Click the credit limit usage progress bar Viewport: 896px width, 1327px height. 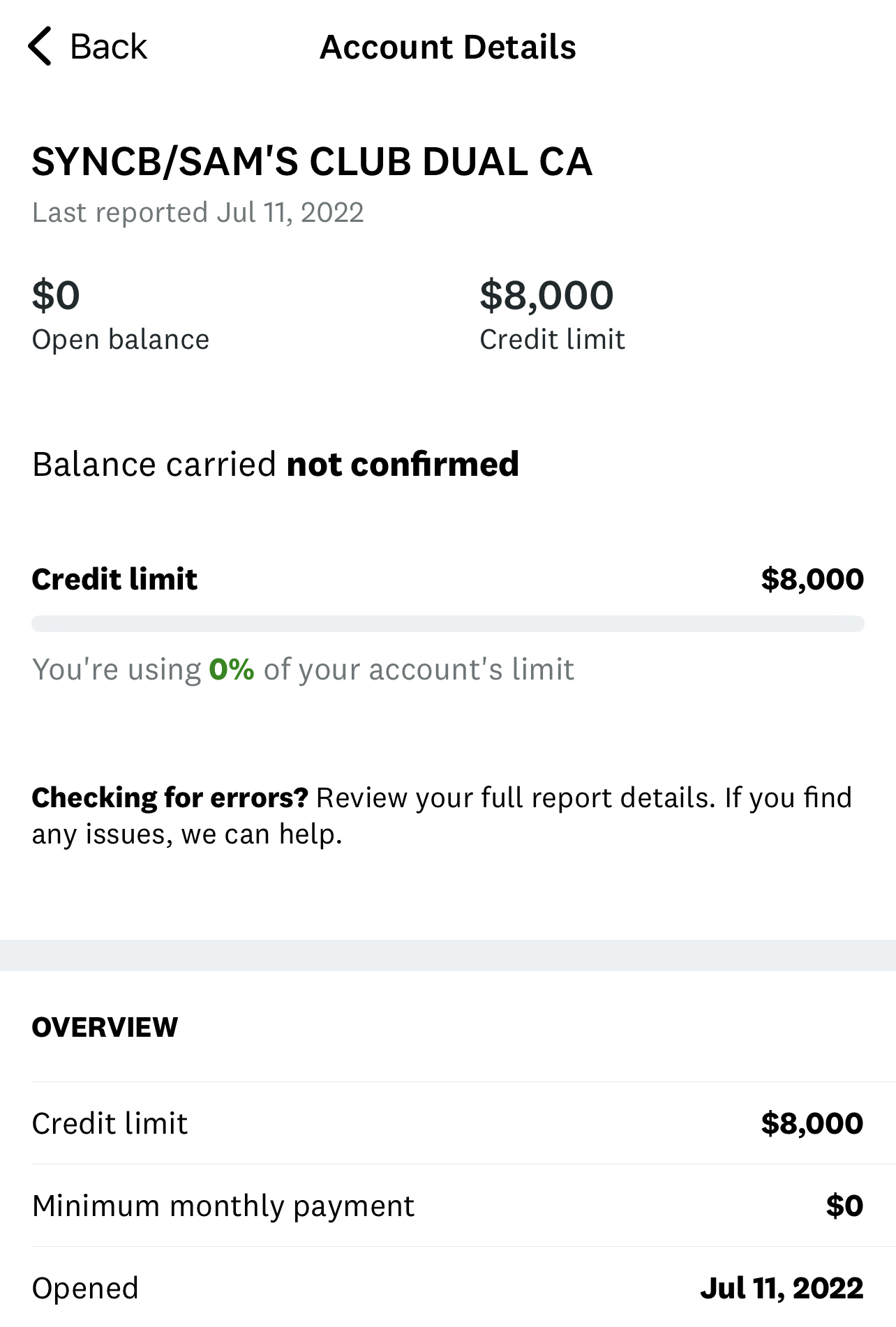click(447, 624)
